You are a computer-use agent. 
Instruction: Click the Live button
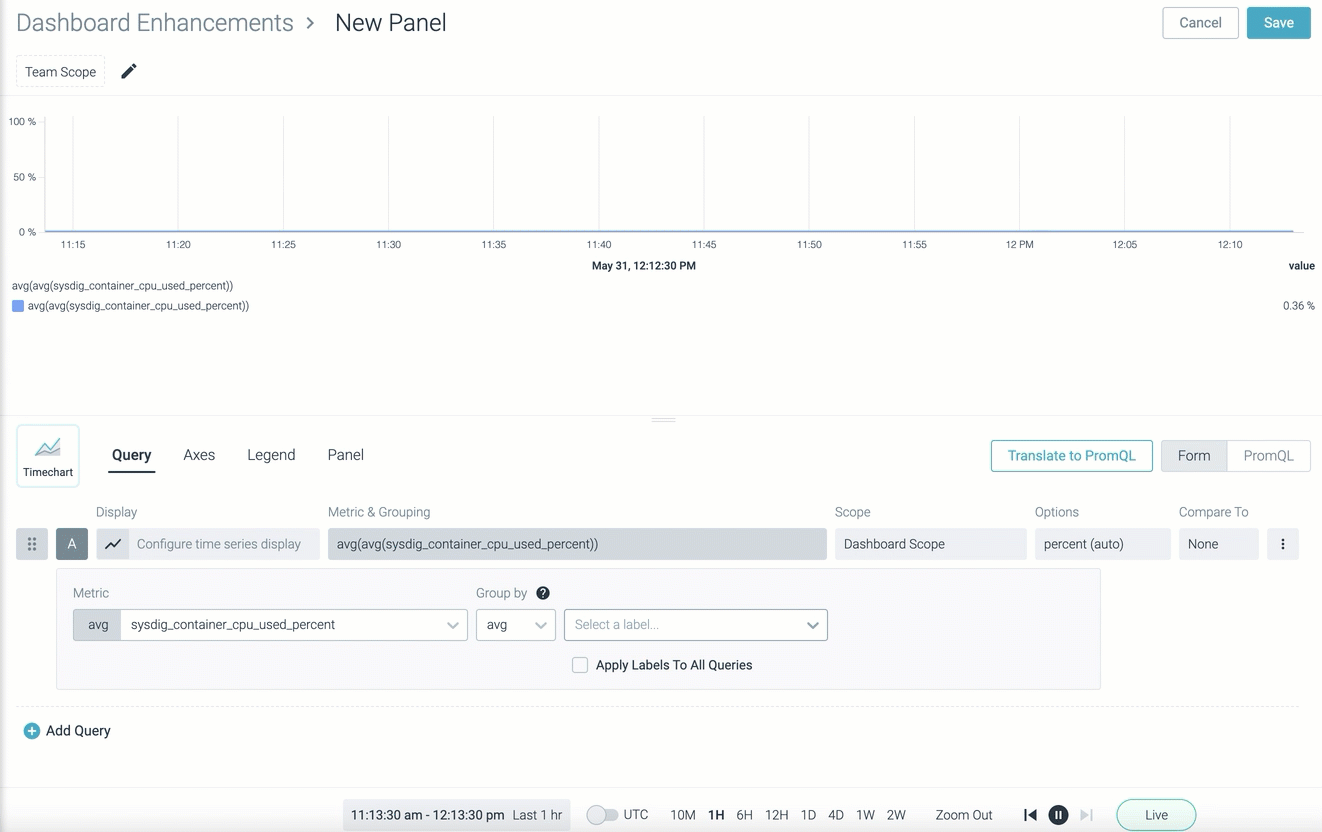pos(1156,815)
